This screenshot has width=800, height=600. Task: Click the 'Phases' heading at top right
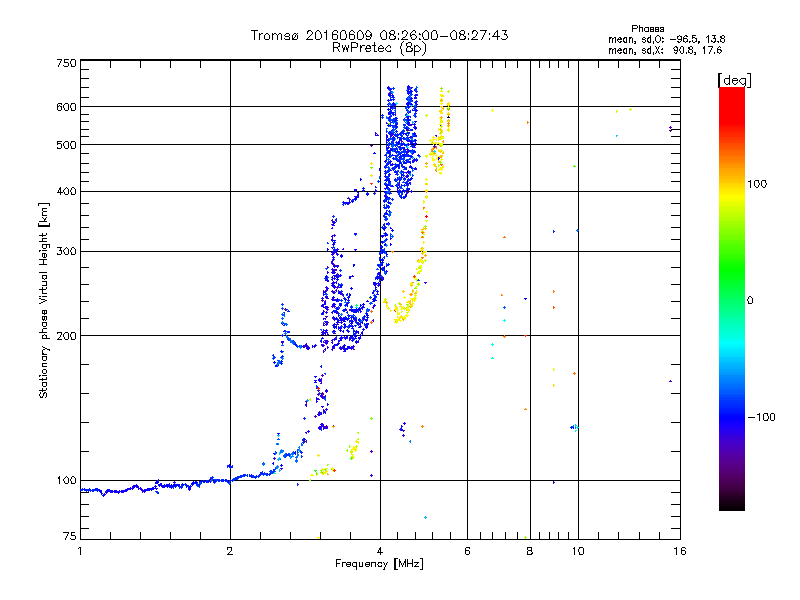[x=647, y=29]
